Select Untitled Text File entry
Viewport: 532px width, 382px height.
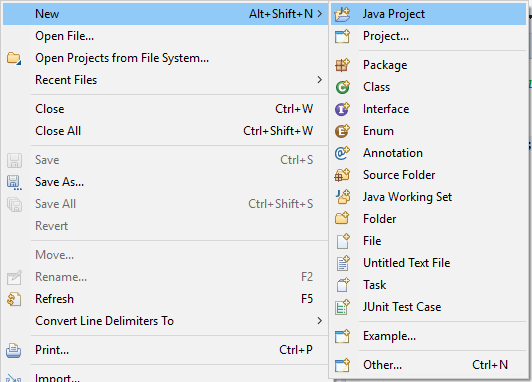click(429, 263)
